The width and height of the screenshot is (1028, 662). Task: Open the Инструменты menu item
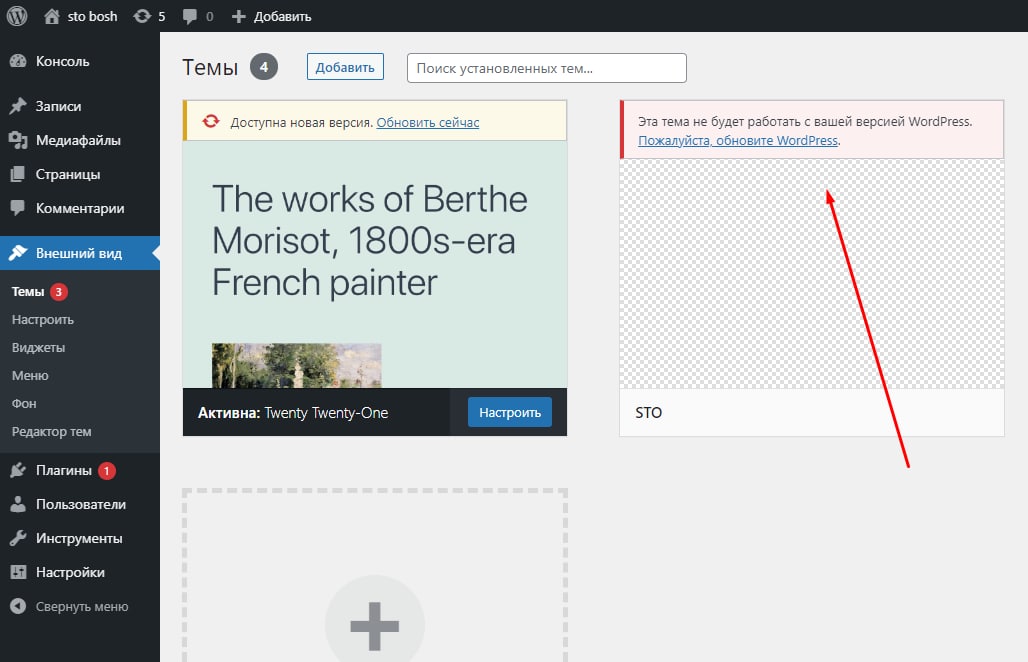[x=80, y=538]
